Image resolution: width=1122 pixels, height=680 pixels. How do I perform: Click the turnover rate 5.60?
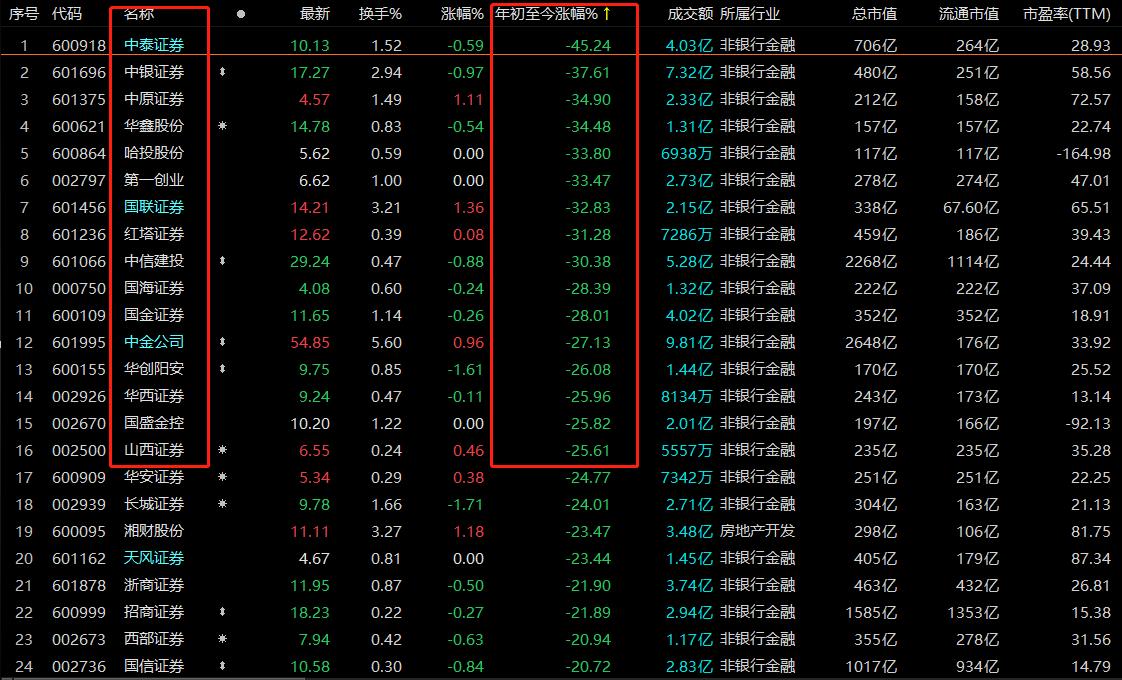pyautogui.click(x=386, y=342)
